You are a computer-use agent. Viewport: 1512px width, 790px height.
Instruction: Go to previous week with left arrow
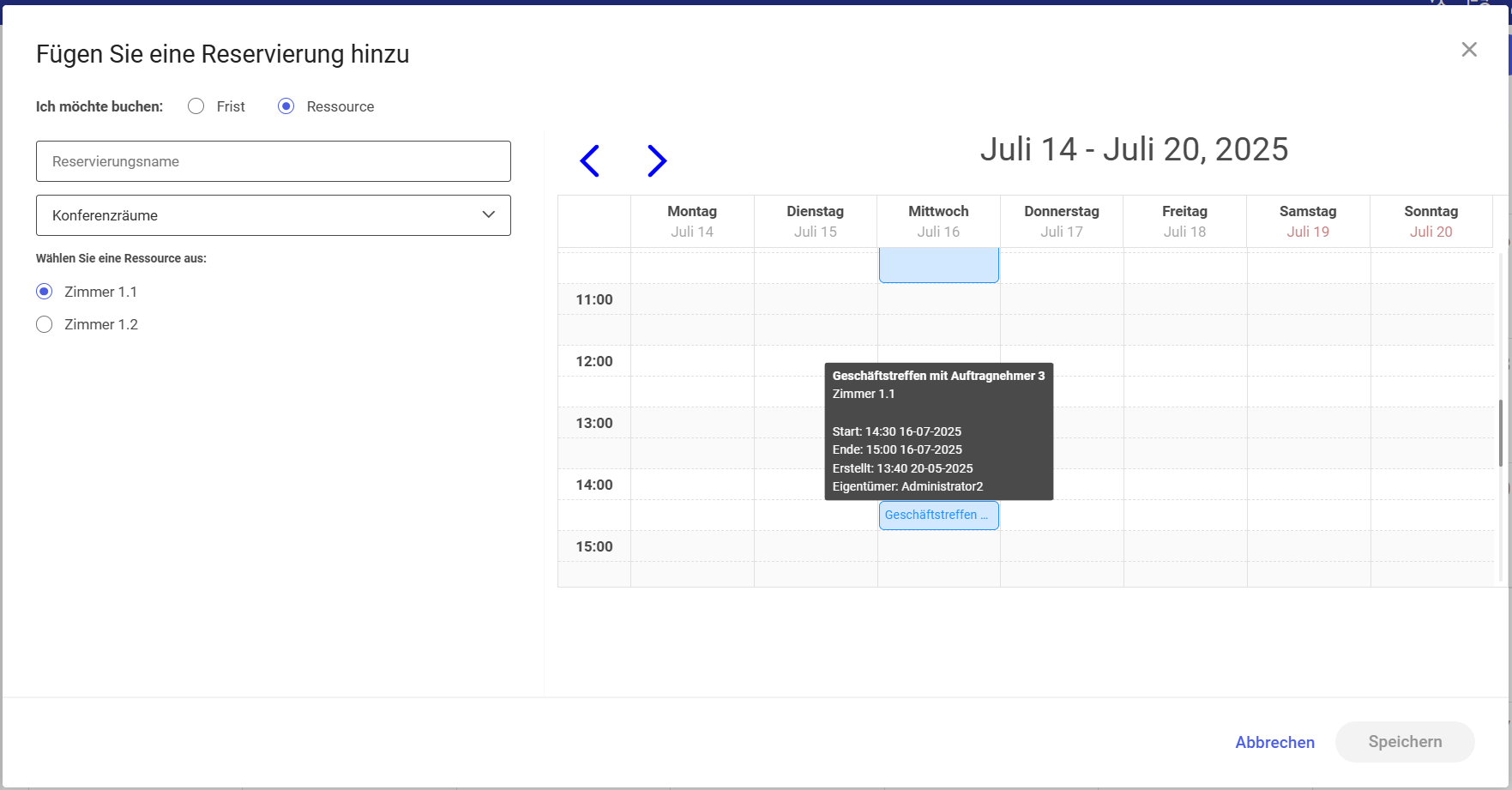click(x=589, y=160)
